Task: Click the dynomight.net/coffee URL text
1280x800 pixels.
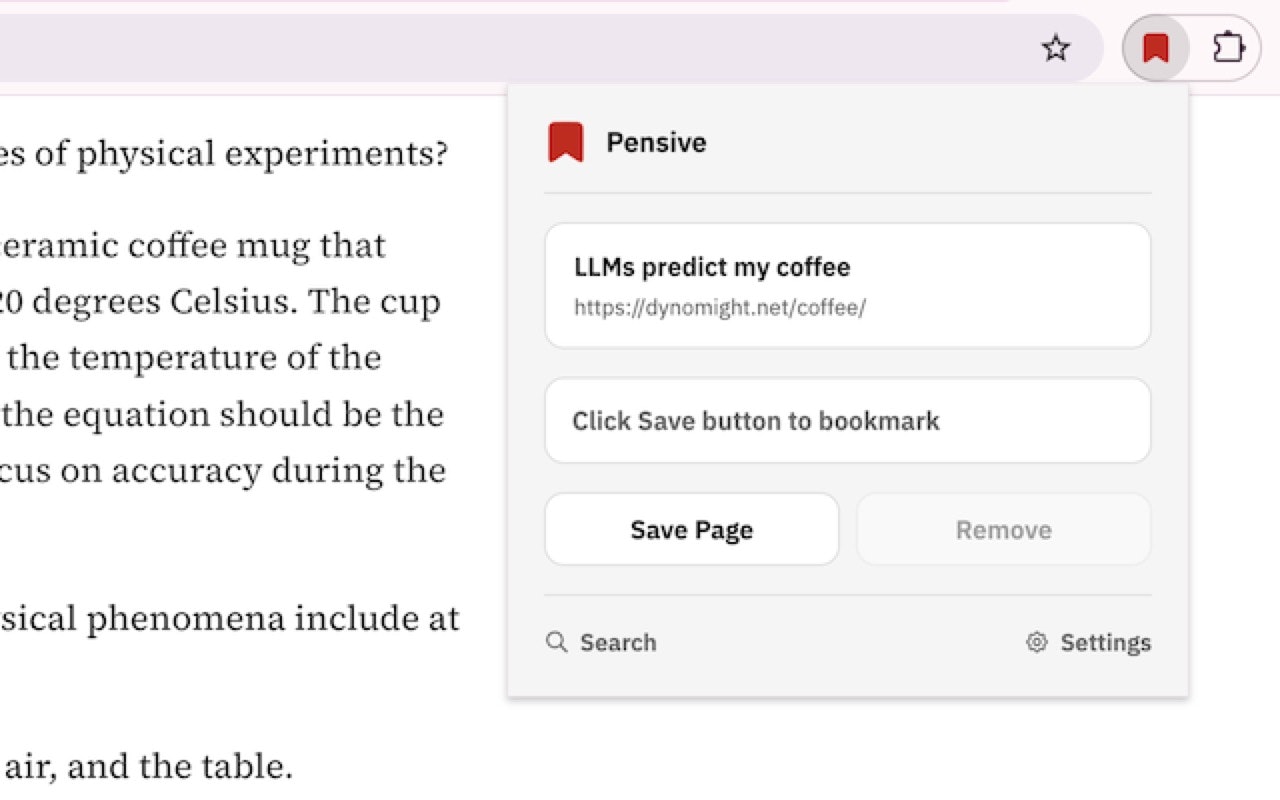Action: (720, 308)
